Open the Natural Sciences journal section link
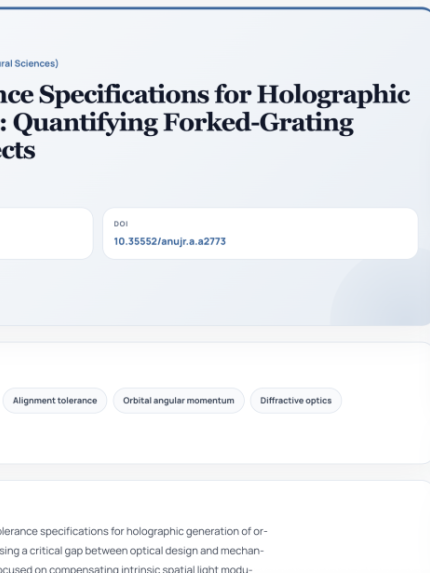The image size is (430, 573). coord(29,64)
